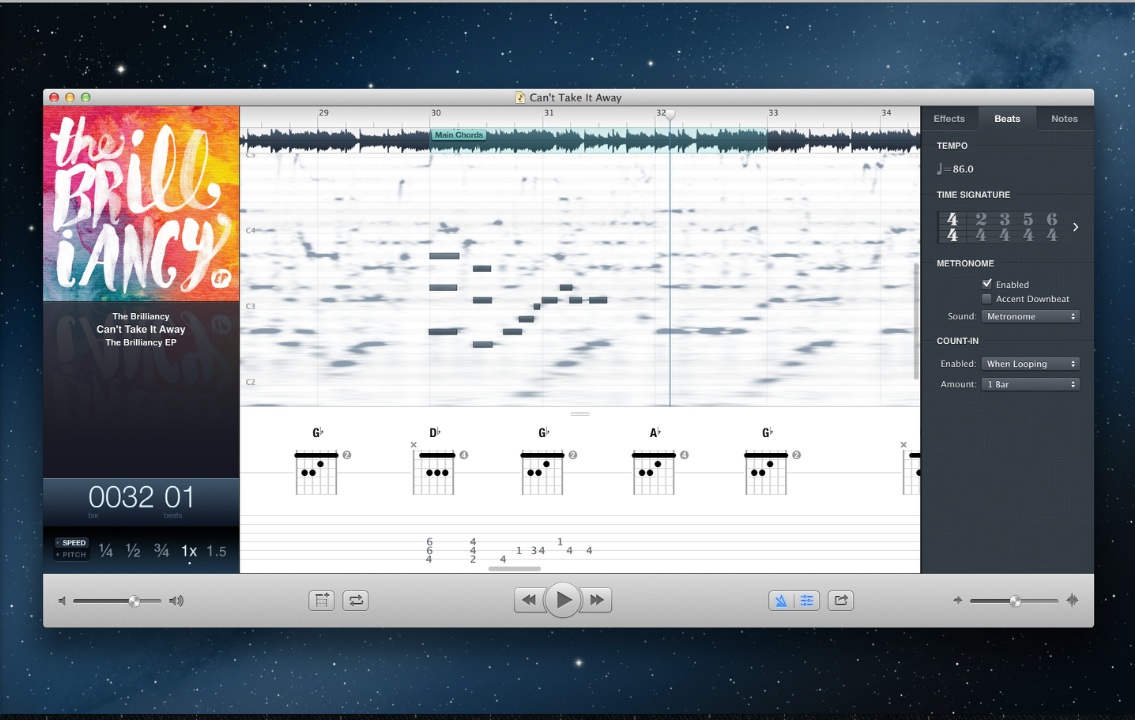Disable the Metronome Enabled checkbox
The height and width of the screenshot is (720, 1135).
[x=987, y=284]
